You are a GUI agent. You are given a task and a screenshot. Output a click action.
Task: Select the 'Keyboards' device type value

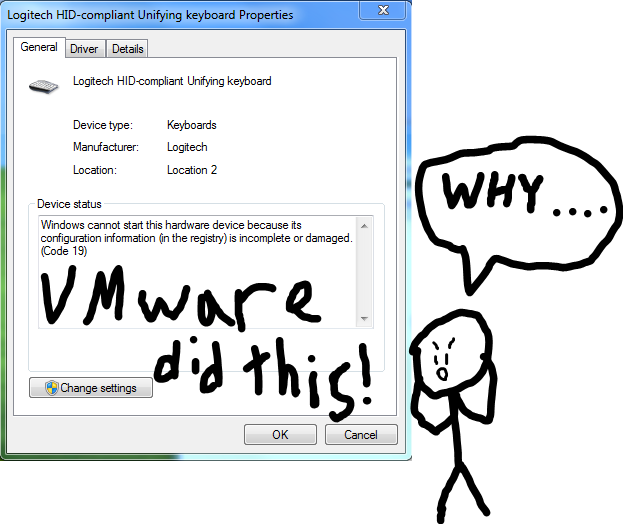click(x=192, y=125)
